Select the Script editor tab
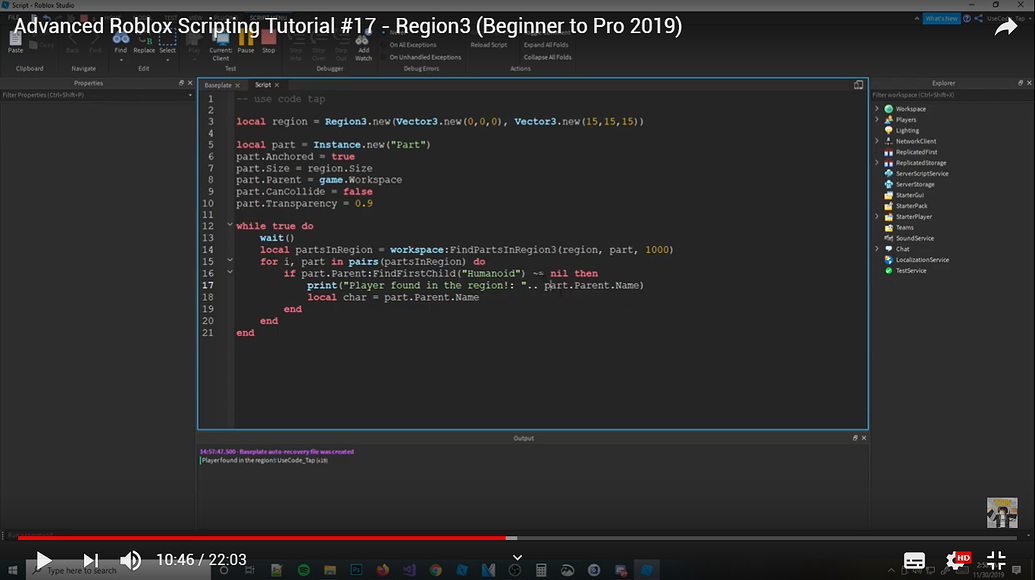 pyautogui.click(x=263, y=85)
